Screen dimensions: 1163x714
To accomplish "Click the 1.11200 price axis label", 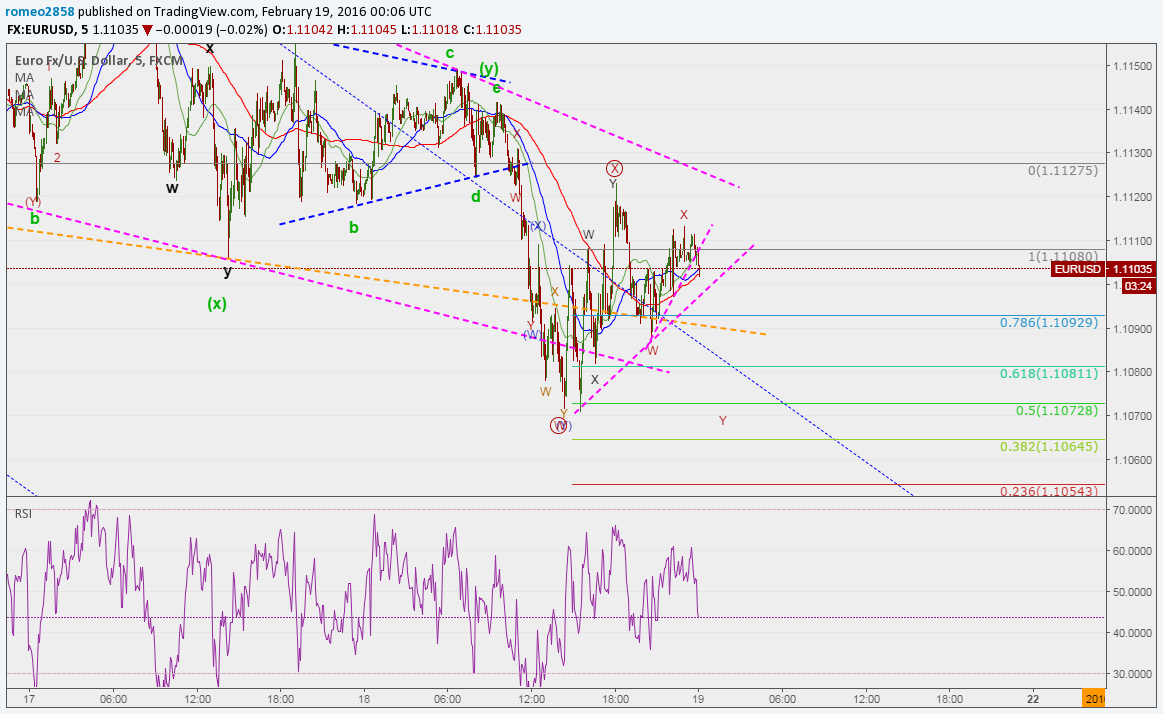I will (x=1132, y=197).
